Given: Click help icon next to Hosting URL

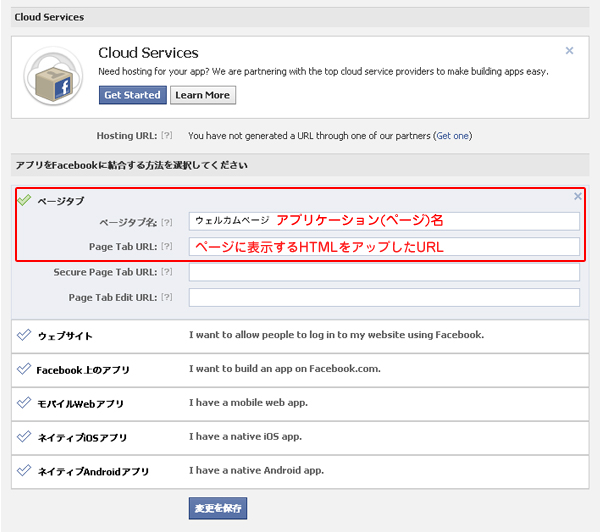Looking at the screenshot, I should coord(167,136).
